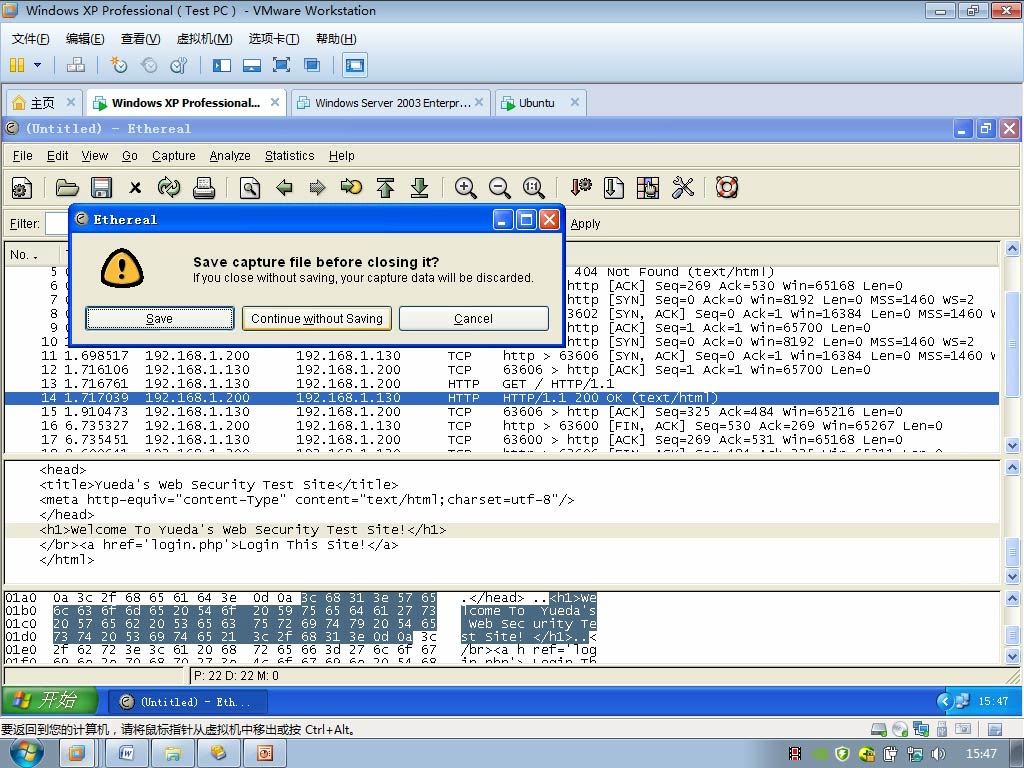Open the Go menu
Viewport: 1024px width, 768px height.
click(129, 155)
